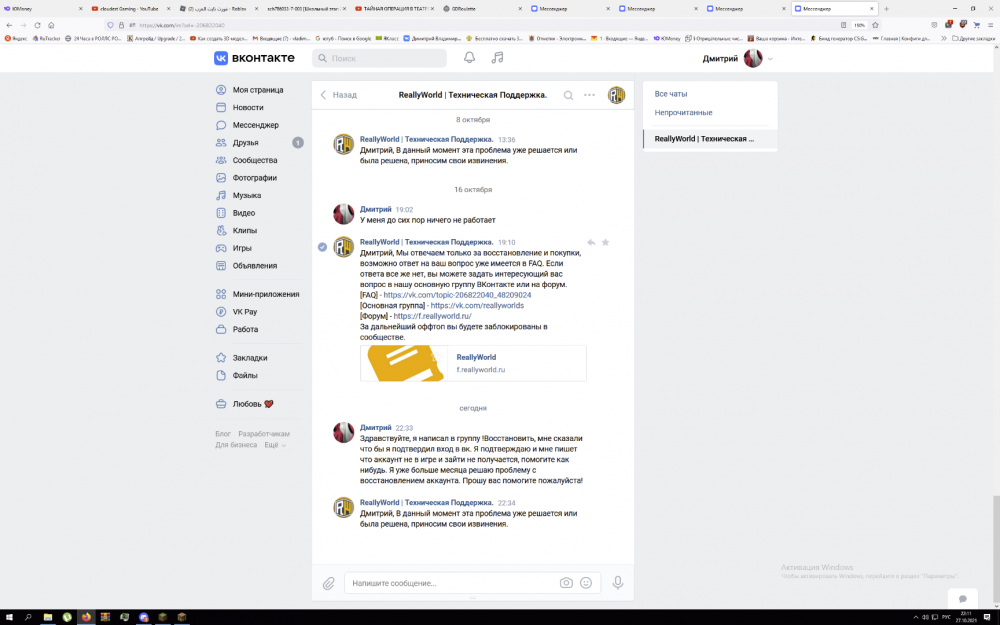
Task: Attach a photo with camera icon
Action: point(566,583)
